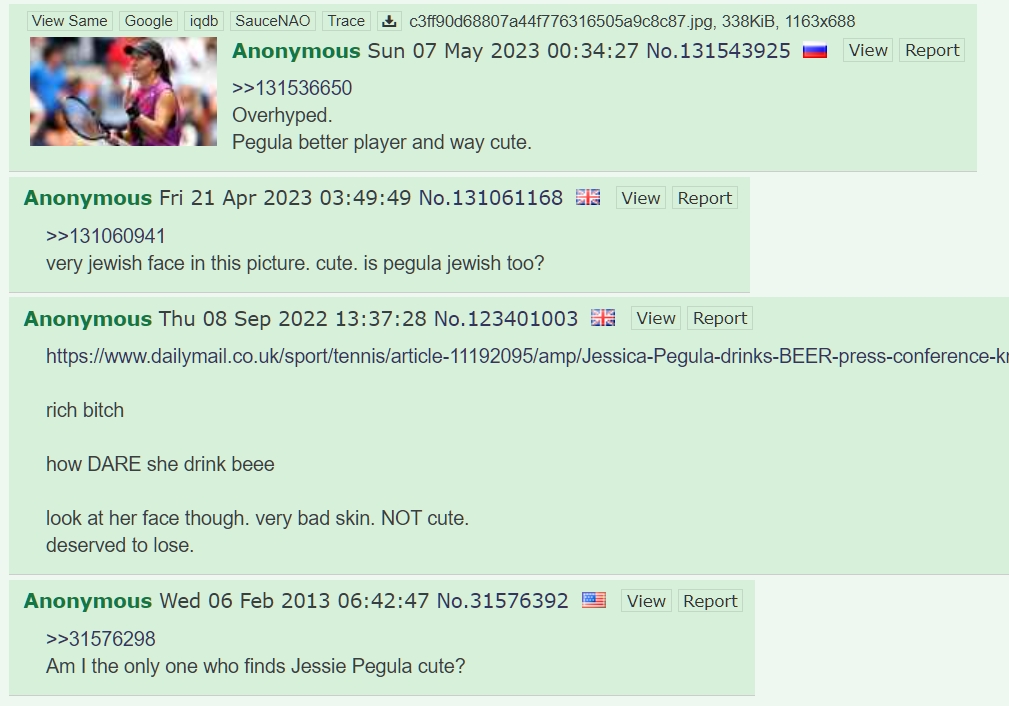
Task: Follow quoted post link >>31576298
Action: click(101, 639)
